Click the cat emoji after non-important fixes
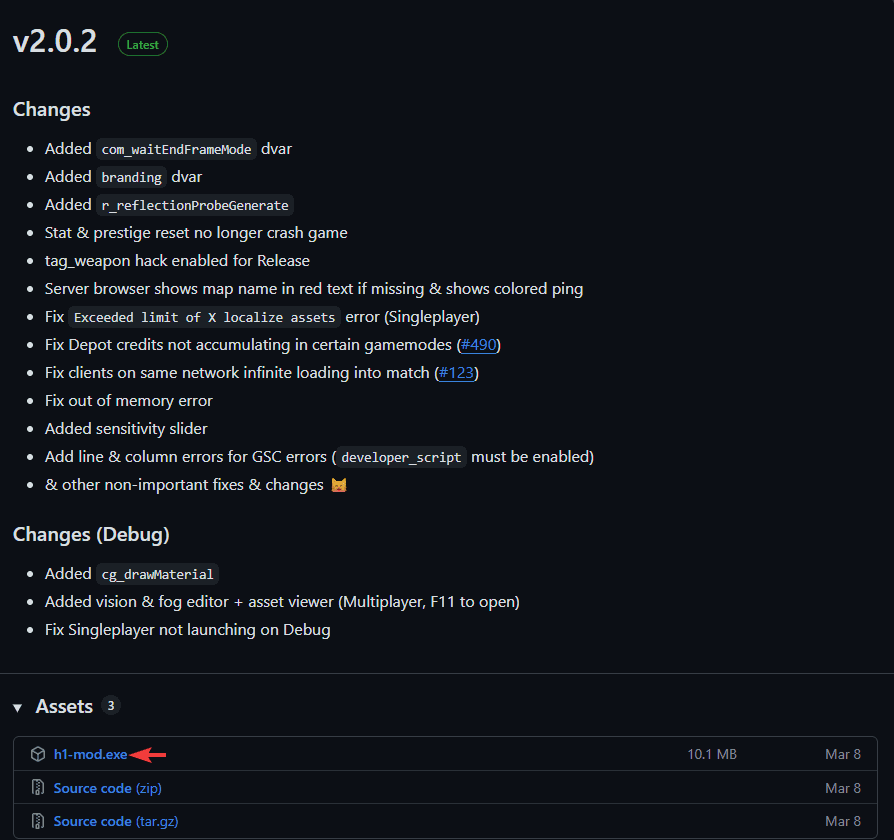Viewport: 894px width, 840px height. [x=338, y=485]
